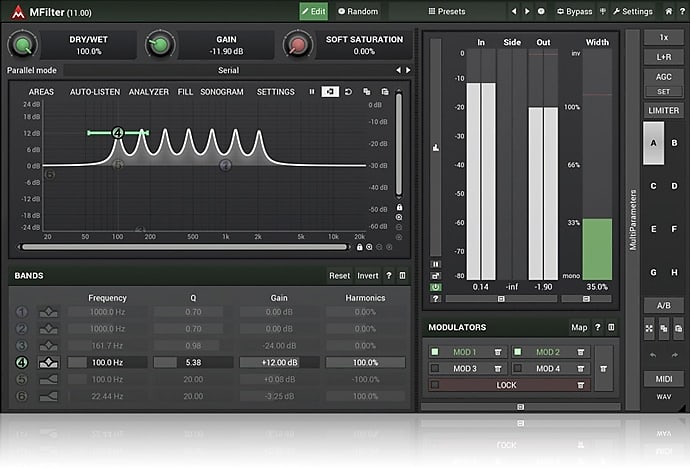690x475 pixels.
Task: Open the Modulators help question mark
Action: [597, 327]
